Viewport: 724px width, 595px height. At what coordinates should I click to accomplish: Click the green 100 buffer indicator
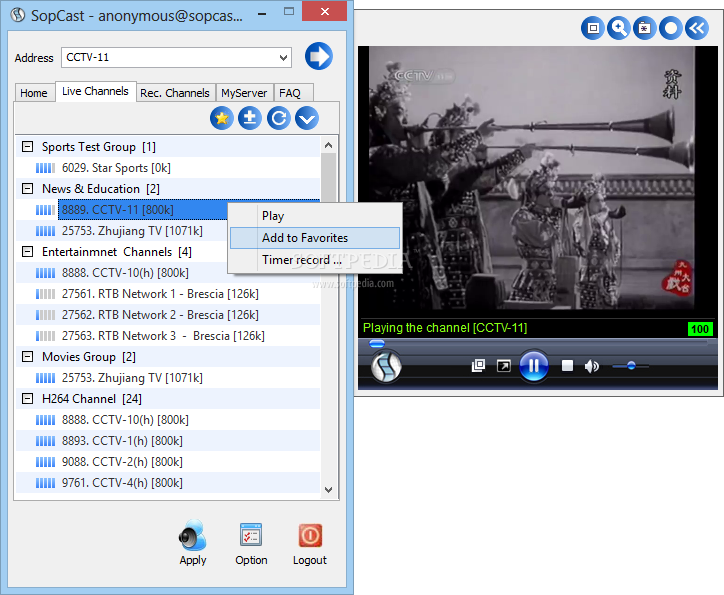(x=700, y=329)
